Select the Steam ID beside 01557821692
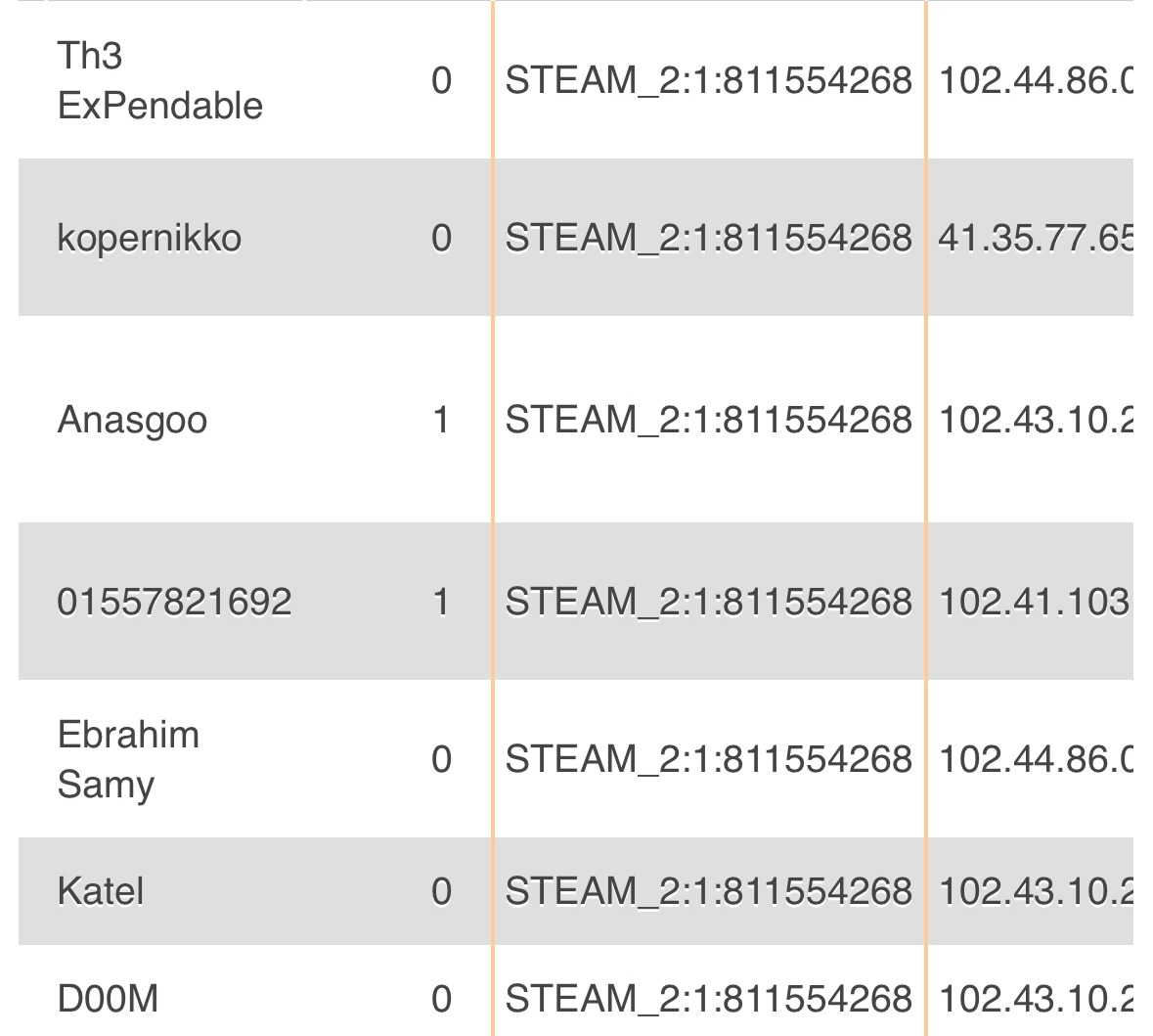Viewport: 1153px width, 1036px height. 709,601
